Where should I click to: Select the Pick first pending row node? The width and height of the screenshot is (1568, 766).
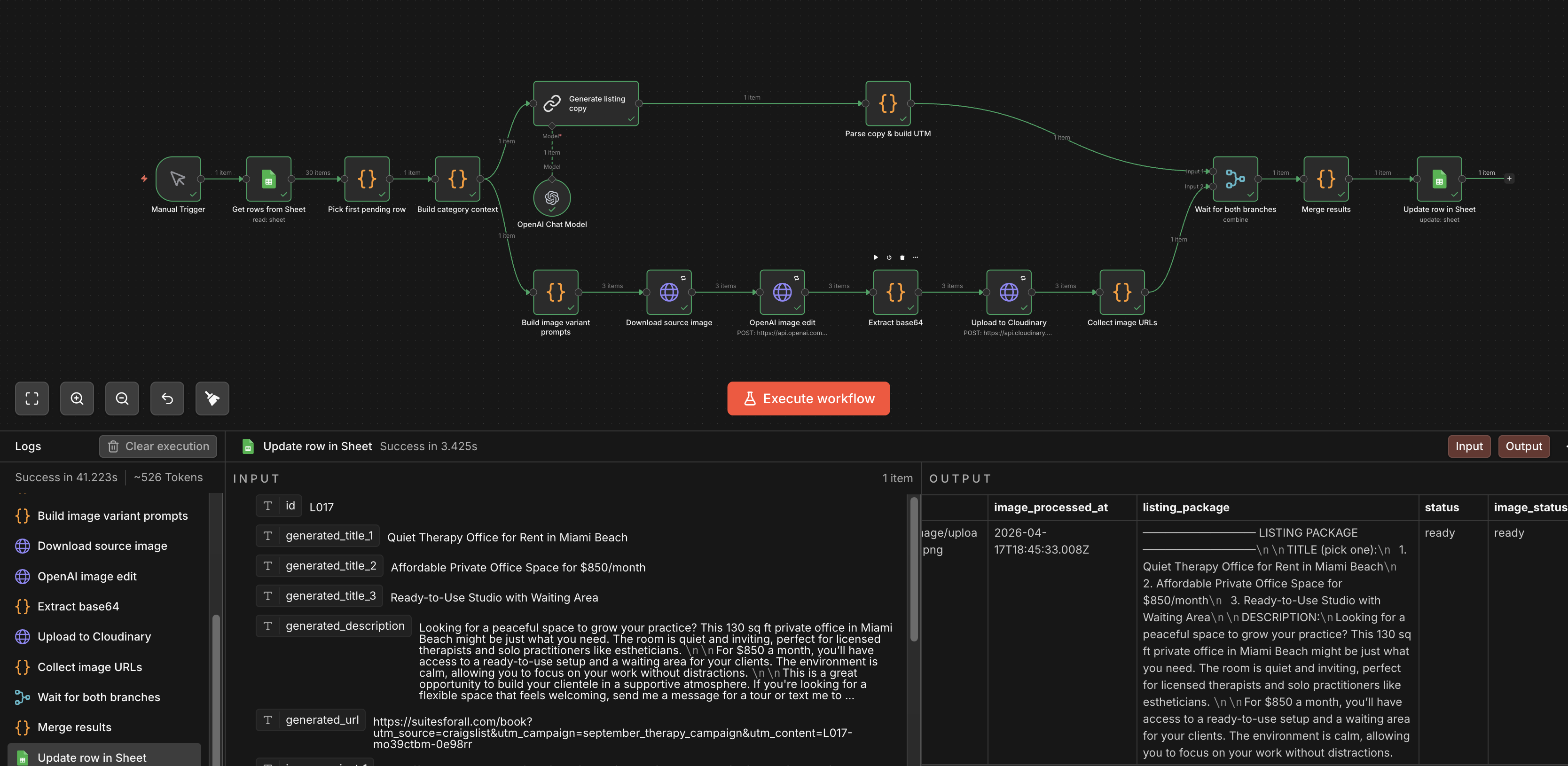click(367, 178)
